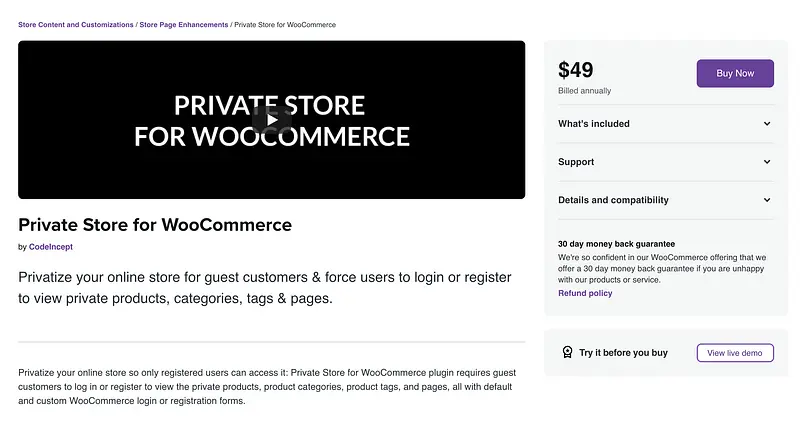
Task: Click the What's included label
Action: (594, 124)
